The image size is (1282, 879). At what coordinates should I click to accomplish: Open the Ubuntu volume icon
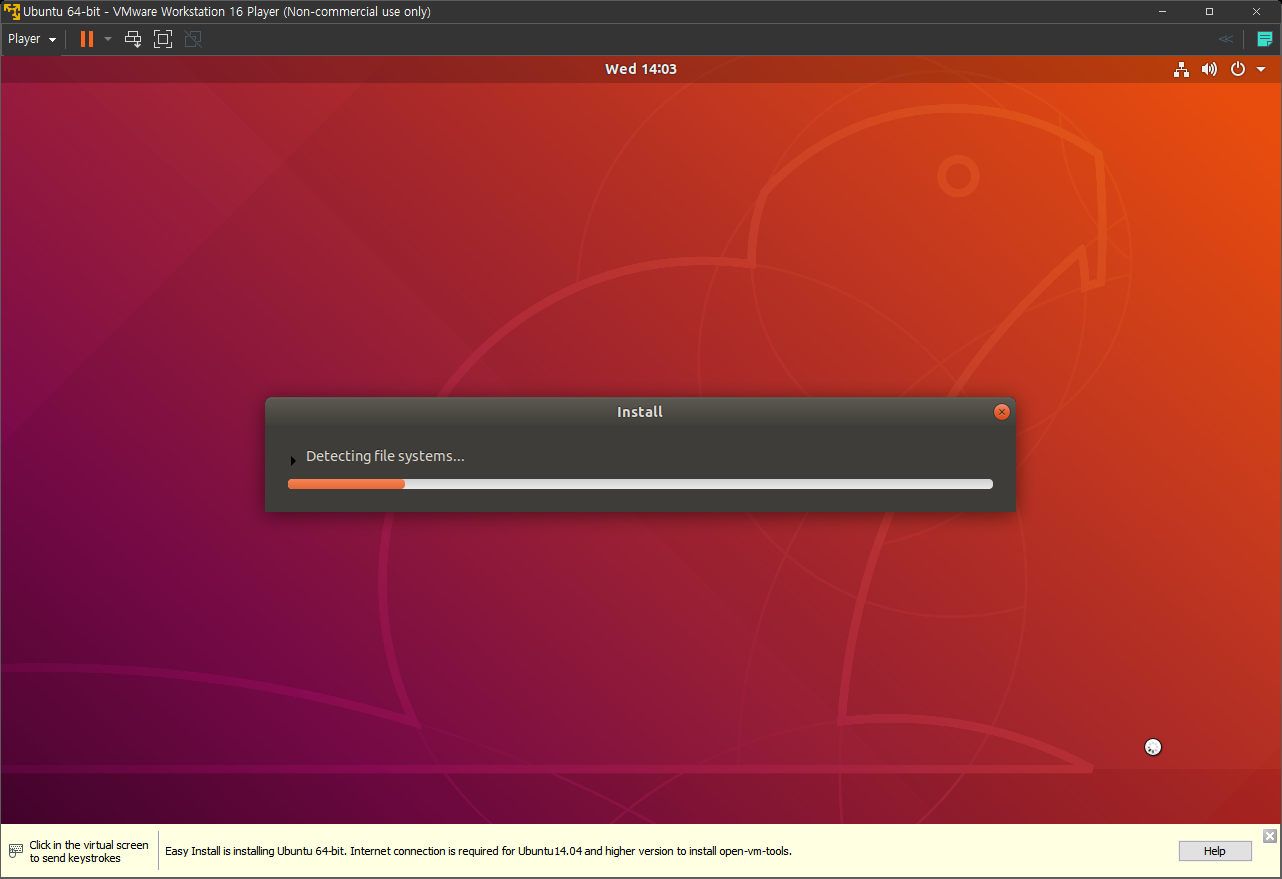[1210, 69]
